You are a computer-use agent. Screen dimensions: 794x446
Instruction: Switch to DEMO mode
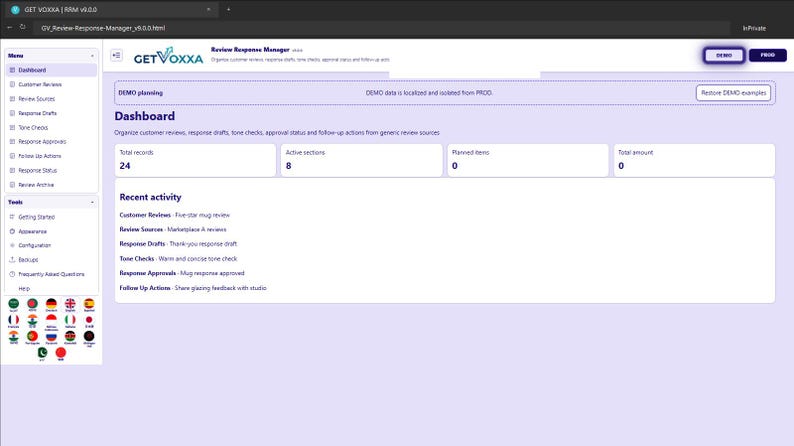[724, 55]
